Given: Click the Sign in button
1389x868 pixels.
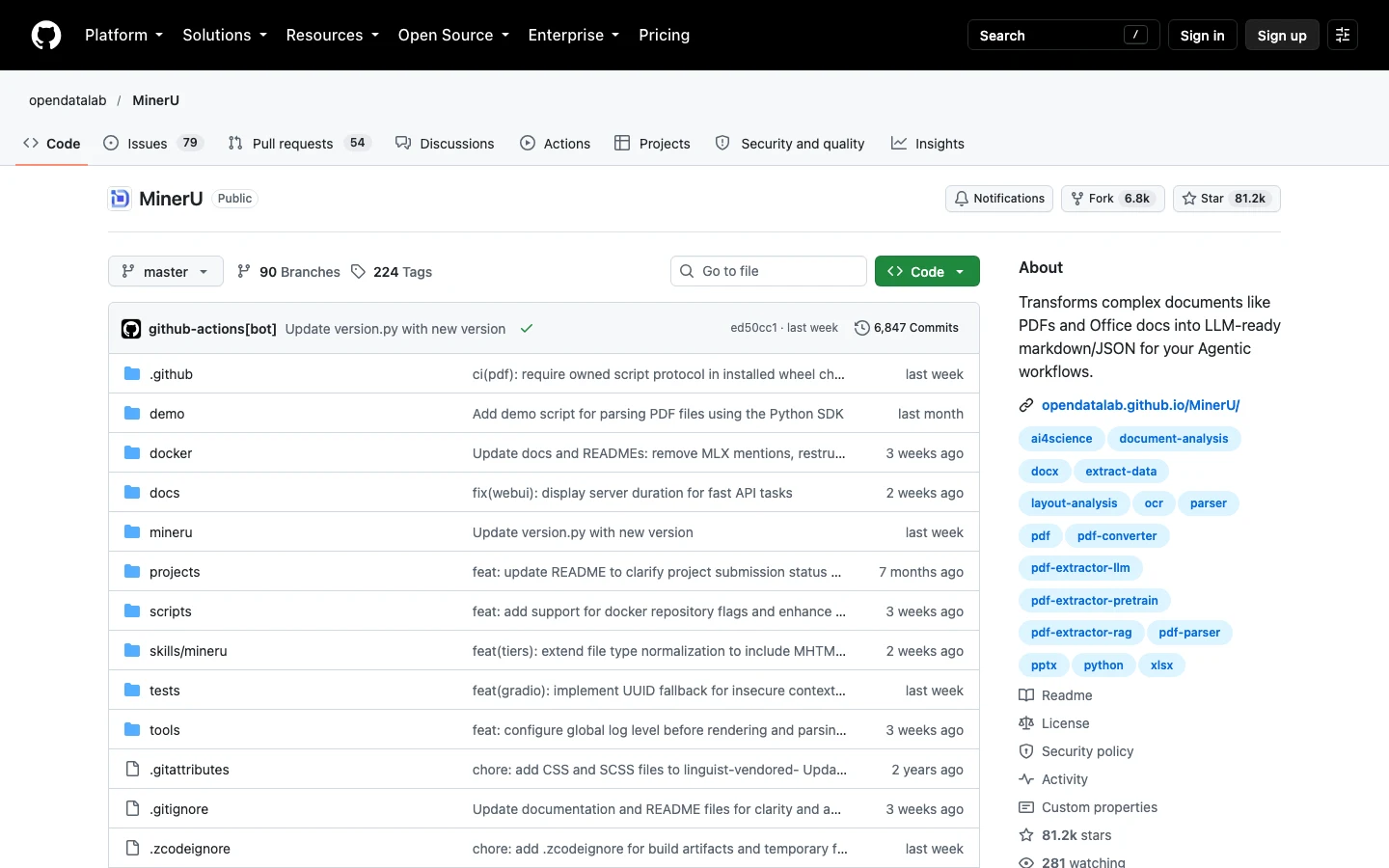Looking at the screenshot, I should pos(1202,35).
